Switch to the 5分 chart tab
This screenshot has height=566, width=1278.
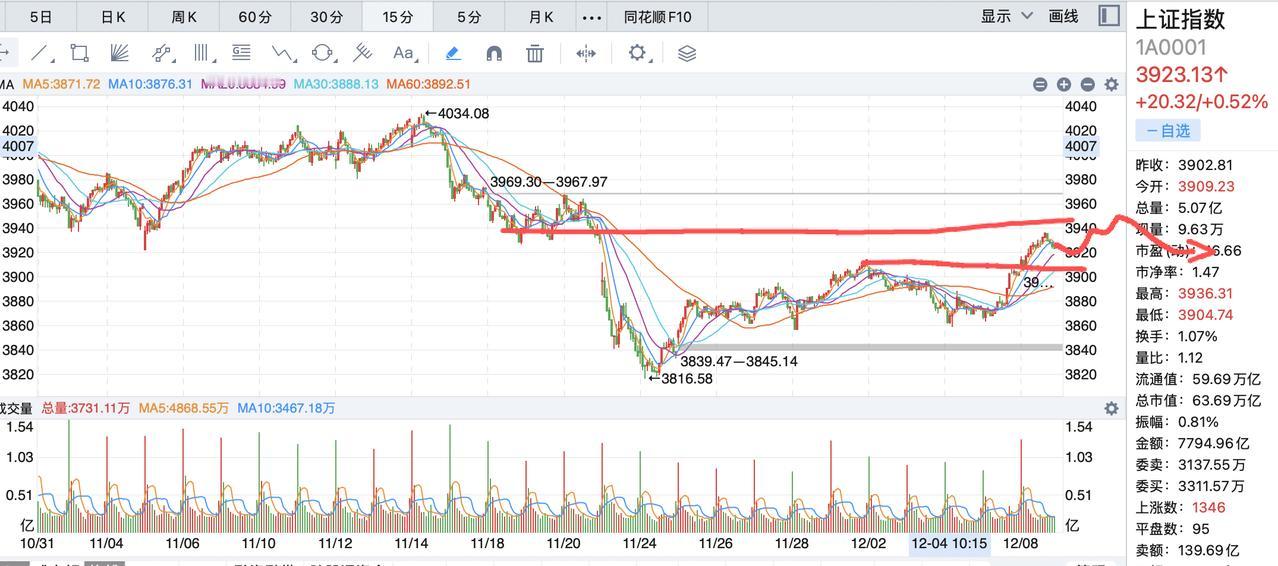coord(468,16)
